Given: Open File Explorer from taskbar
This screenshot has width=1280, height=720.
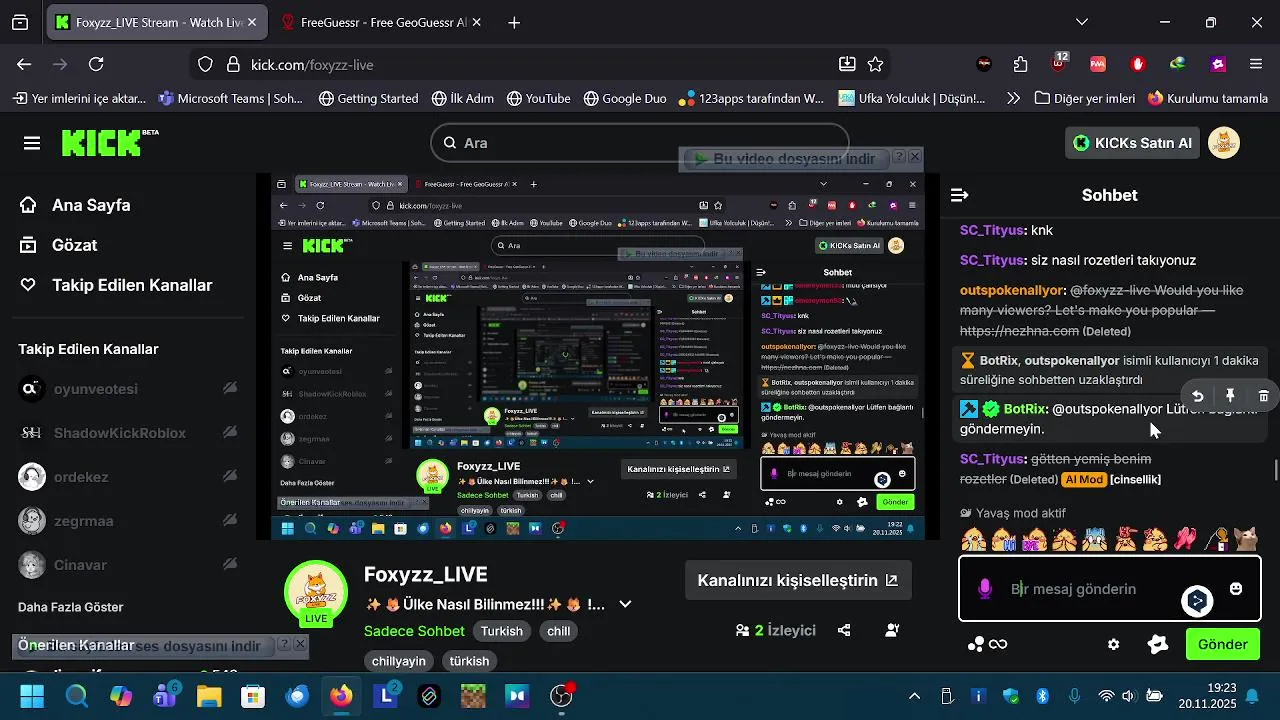Looking at the screenshot, I should pos(208,696).
